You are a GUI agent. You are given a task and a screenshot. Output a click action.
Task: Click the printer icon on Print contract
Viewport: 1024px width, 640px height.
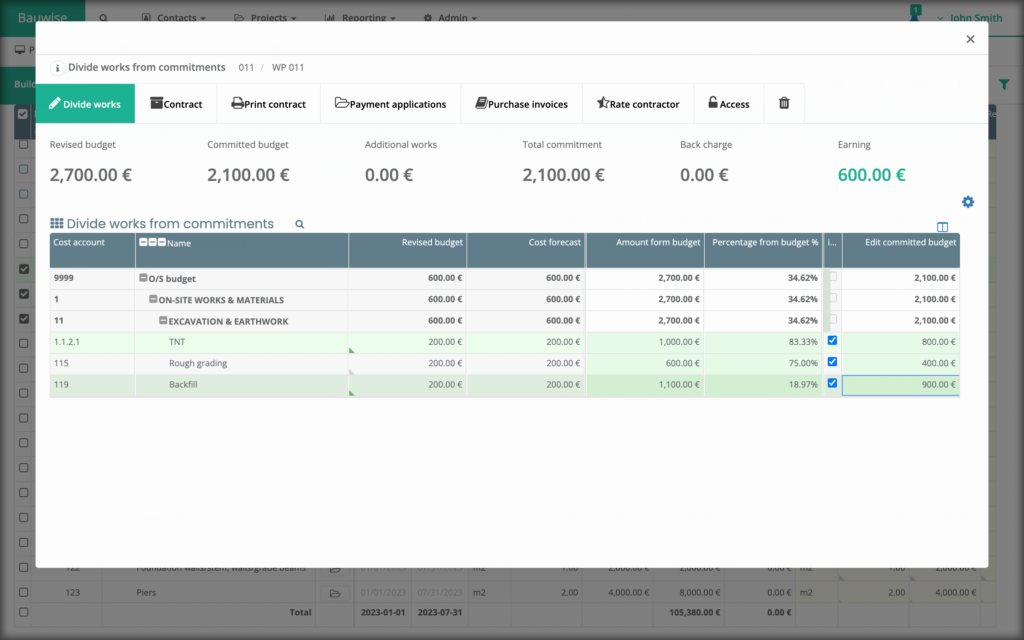pyautogui.click(x=237, y=103)
